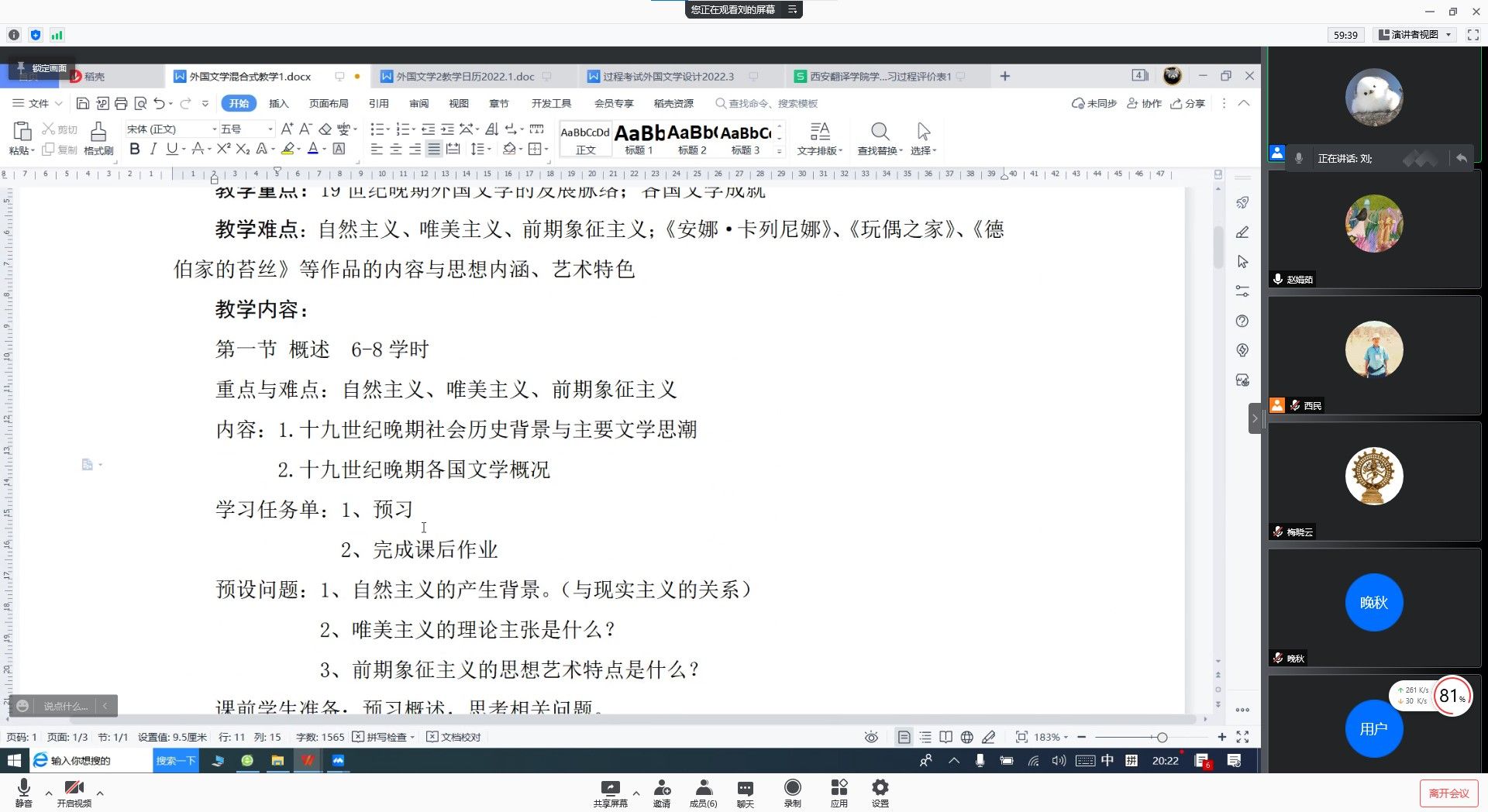This screenshot has width=1488, height=812.
Task: Click the clear formatting eraser icon
Action: [325, 129]
